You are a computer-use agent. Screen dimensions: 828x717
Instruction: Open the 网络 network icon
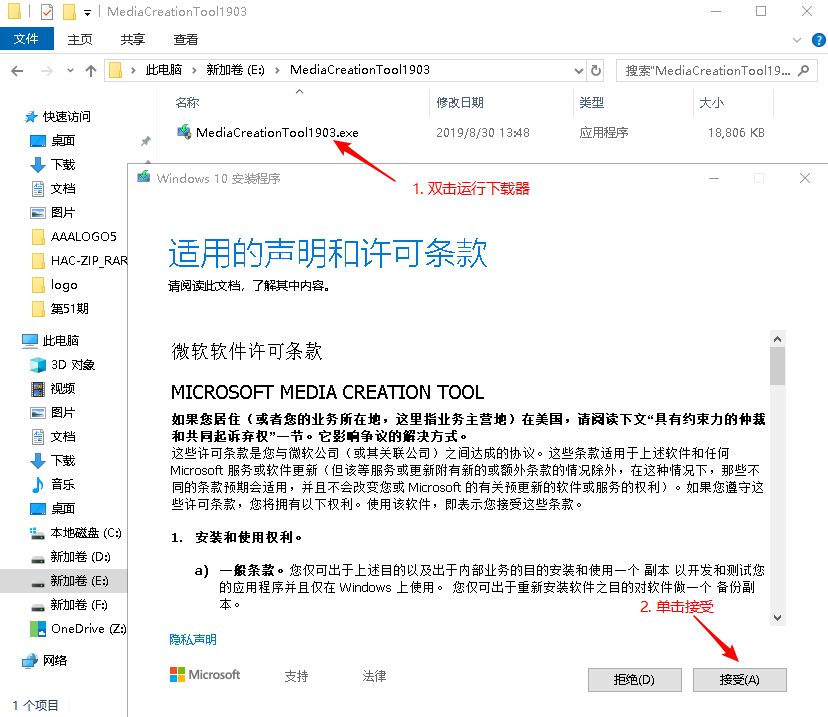coord(30,661)
